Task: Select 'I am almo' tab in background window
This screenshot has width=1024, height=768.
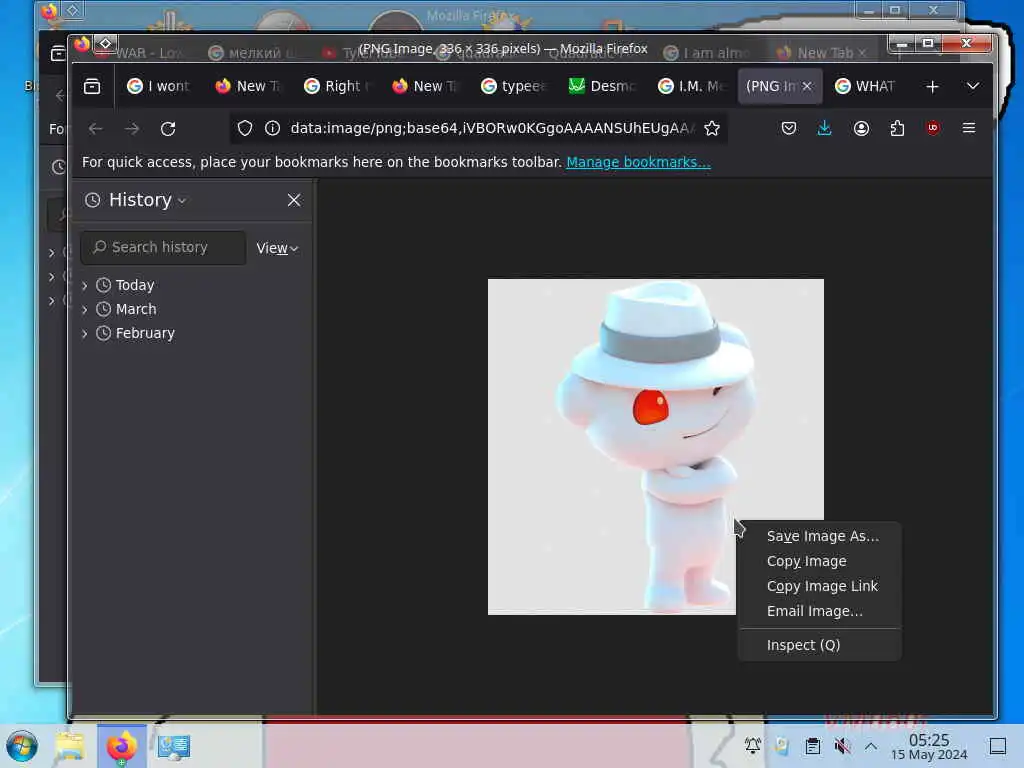Action: coord(706,53)
